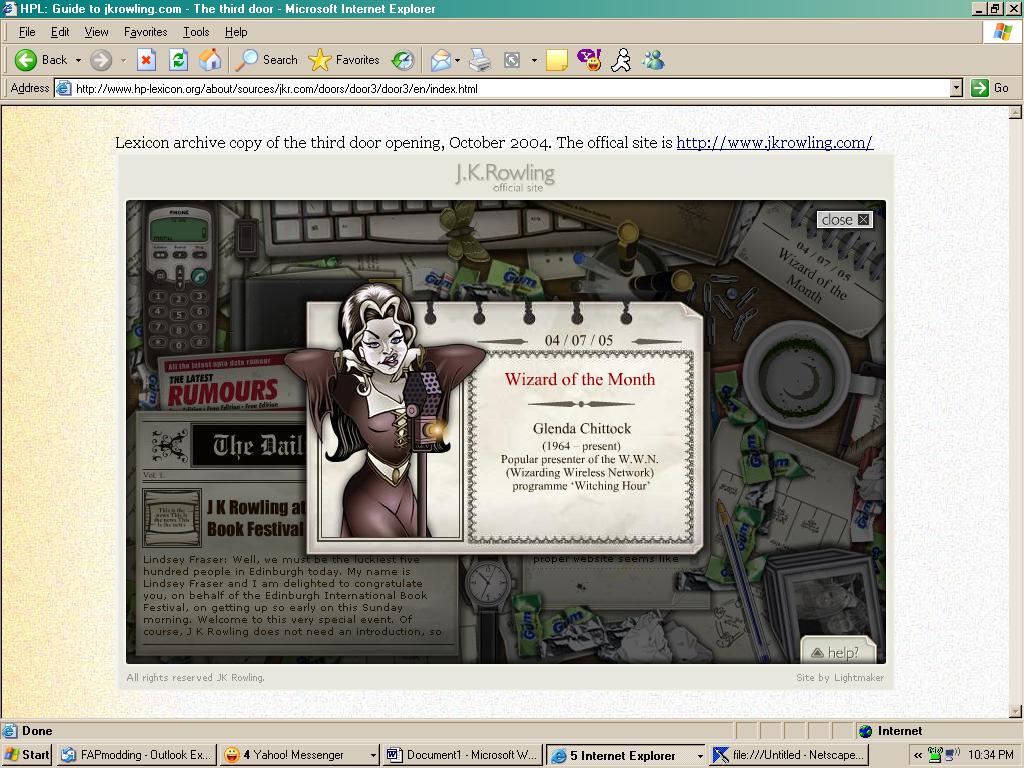Click the system clock showing 10:34 PM
The width and height of the screenshot is (1024, 768).
click(991, 755)
